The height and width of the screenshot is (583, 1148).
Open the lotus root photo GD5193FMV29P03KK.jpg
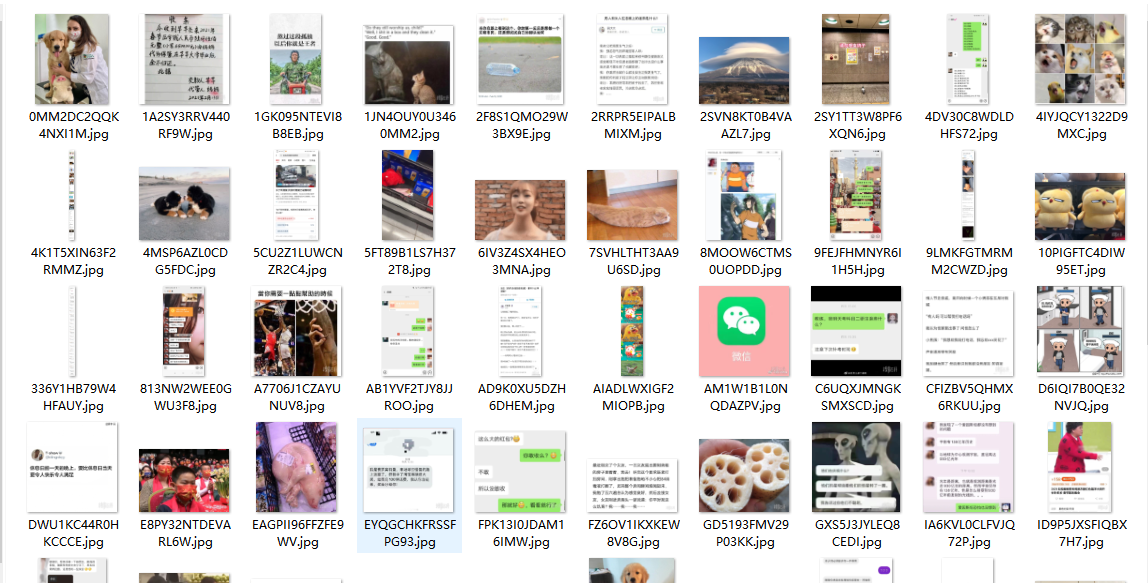(745, 475)
